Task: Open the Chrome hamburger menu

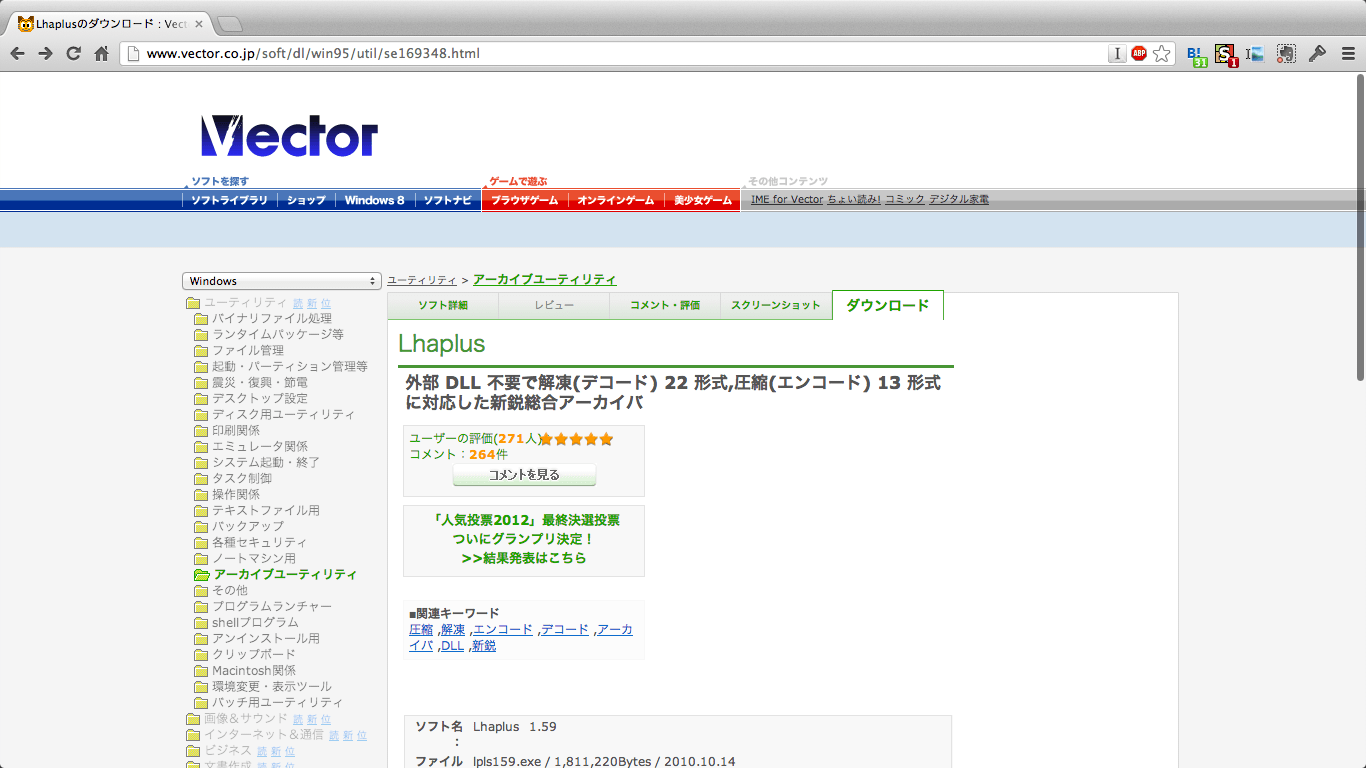Action: [x=1348, y=54]
